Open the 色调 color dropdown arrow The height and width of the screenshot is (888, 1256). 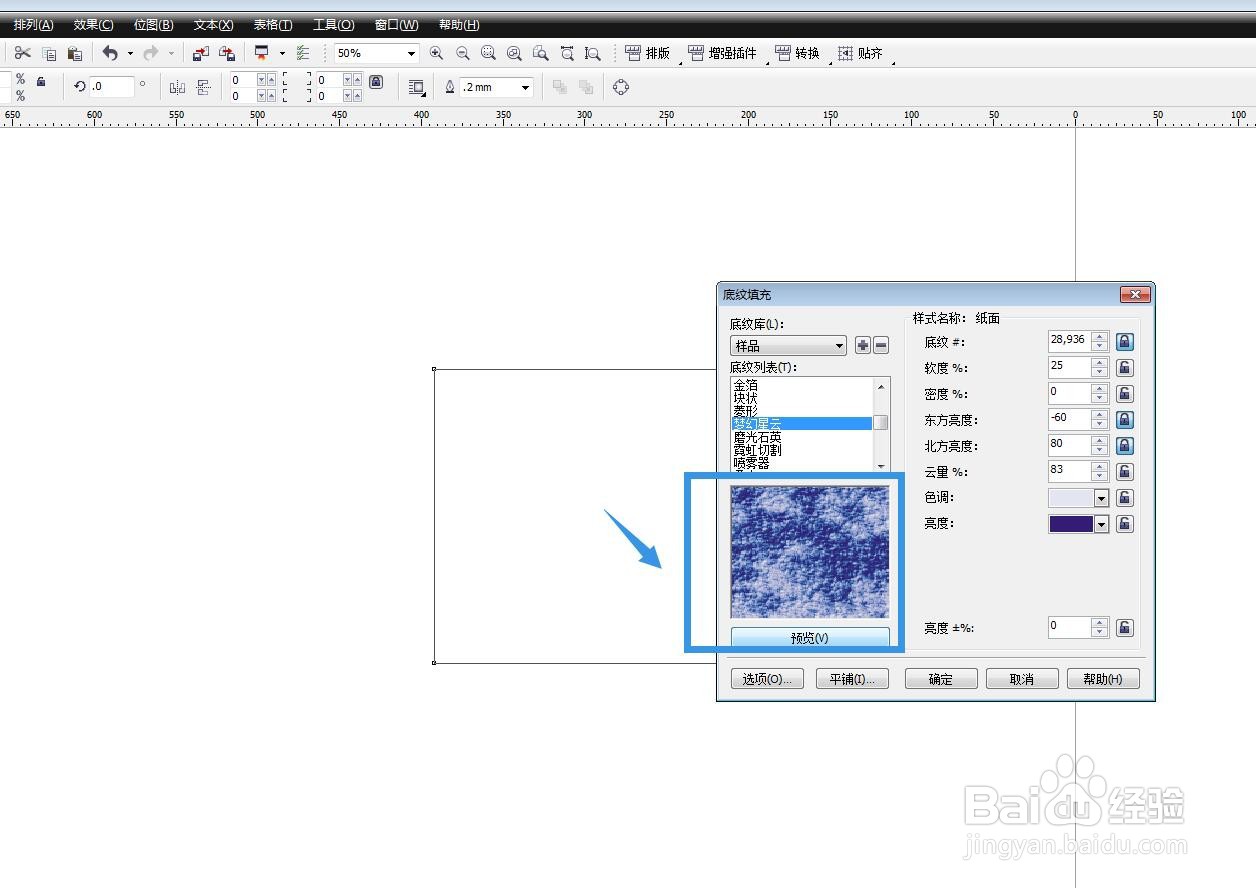pyautogui.click(x=1102, y=498)
